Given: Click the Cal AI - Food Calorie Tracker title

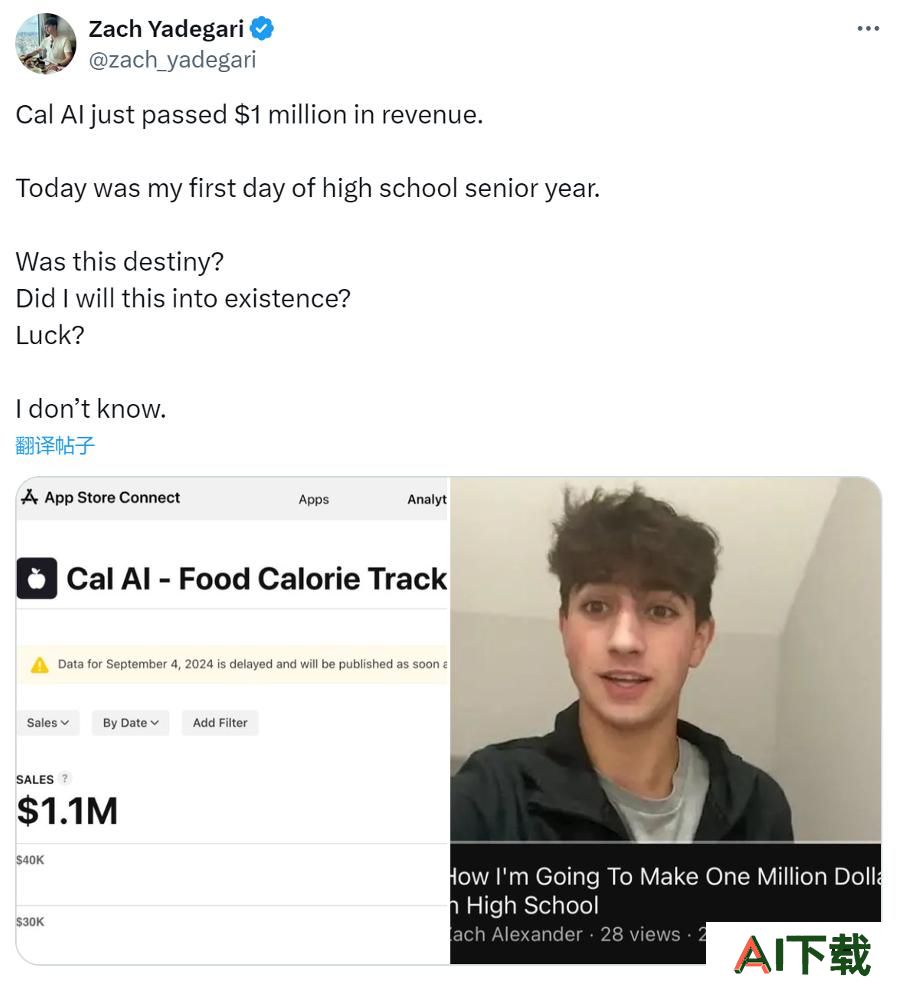Looking at the screenshot, I should (x=257, y=579).
